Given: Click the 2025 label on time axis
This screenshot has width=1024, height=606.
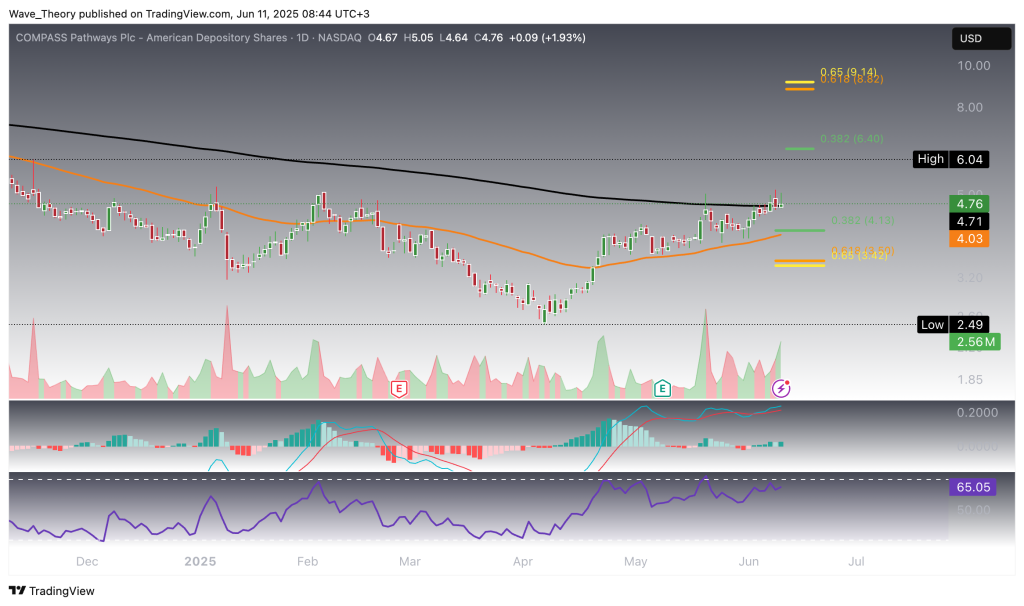Looking at the screenshot, I should pyautogui.click(x=200, y=562).
